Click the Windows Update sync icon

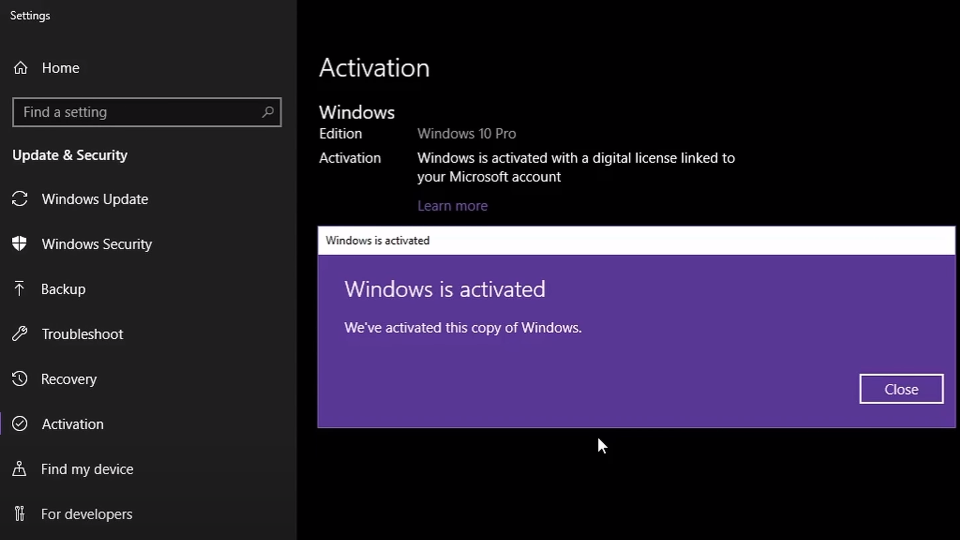[x=20, y=199]
